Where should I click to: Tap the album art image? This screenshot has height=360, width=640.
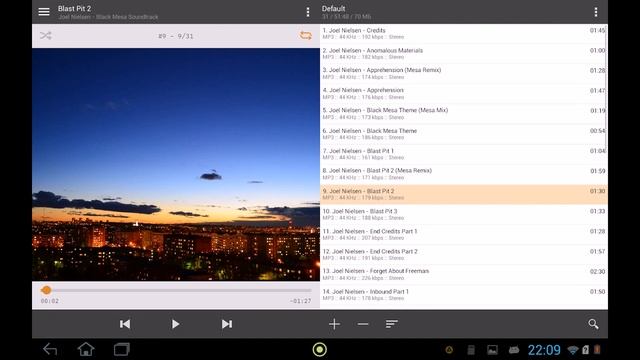tap(176, 164)
